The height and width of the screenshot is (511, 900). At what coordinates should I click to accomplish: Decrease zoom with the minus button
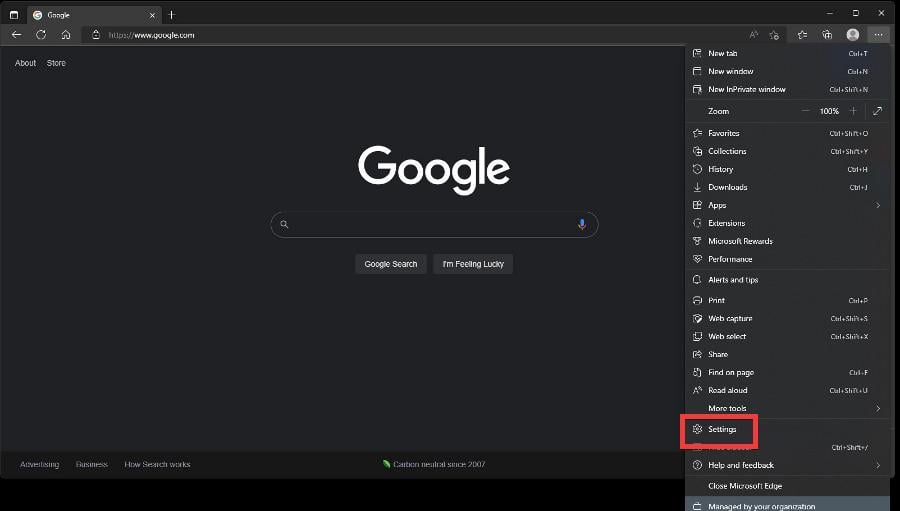click(x=806, y=111)
